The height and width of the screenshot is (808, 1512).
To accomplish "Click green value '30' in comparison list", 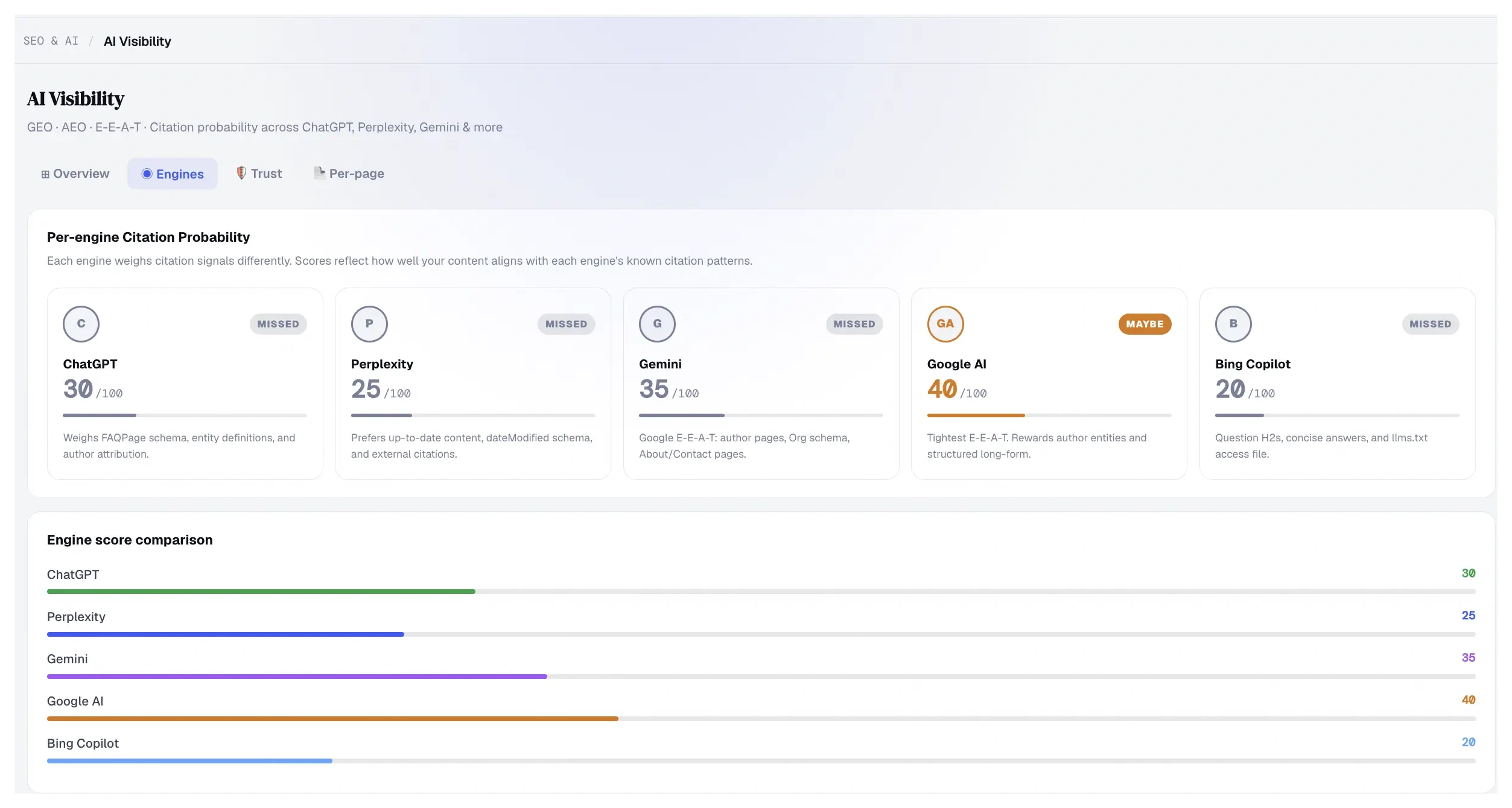I will click(x=1469, y=573).
